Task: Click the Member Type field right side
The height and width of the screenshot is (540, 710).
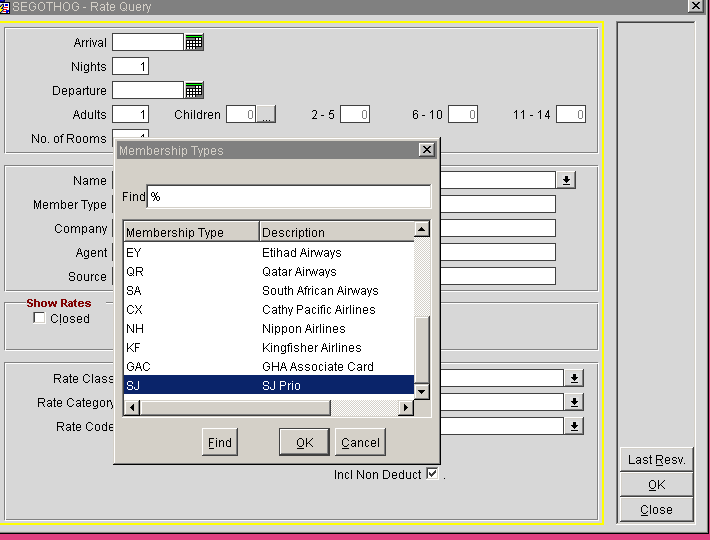Action: point(498,204)
